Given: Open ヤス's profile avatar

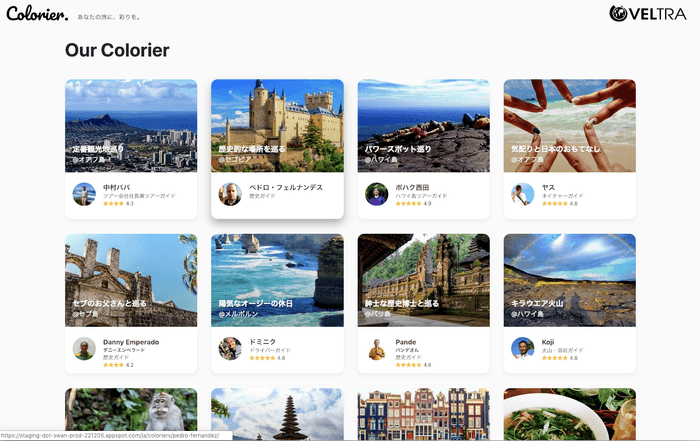Looking at the screenshot, I should click(523, 194).
